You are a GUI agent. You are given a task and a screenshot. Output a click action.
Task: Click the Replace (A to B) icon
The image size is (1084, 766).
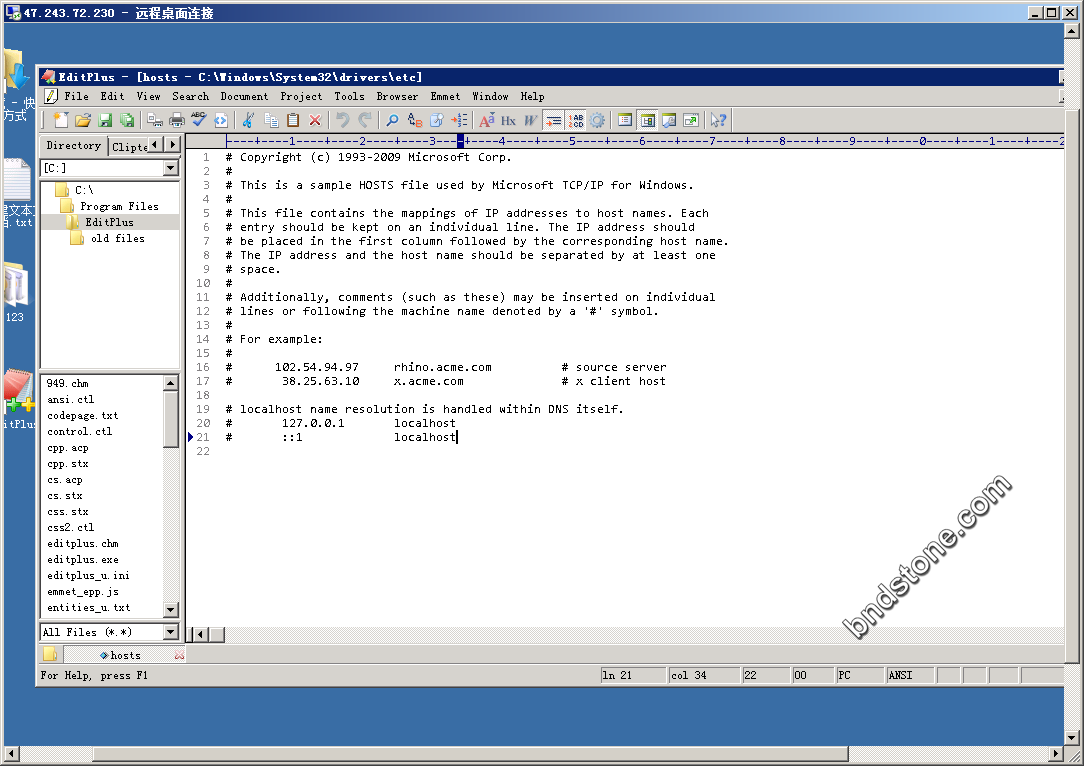(414, 120)
